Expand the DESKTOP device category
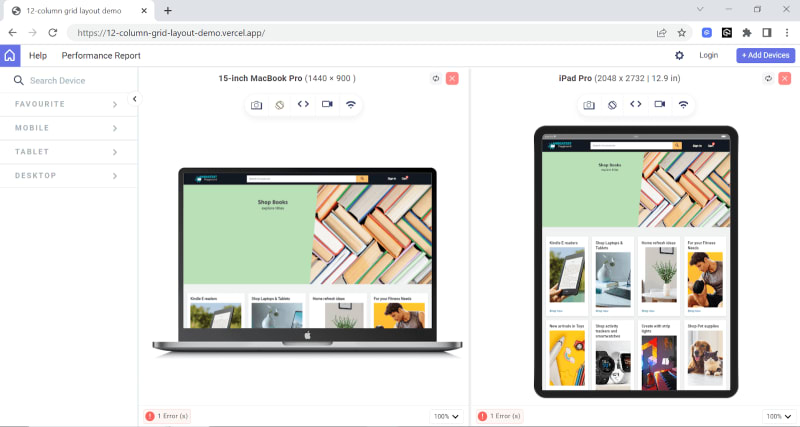Viewport: 800px width, 427px height. tap(68, 175)
